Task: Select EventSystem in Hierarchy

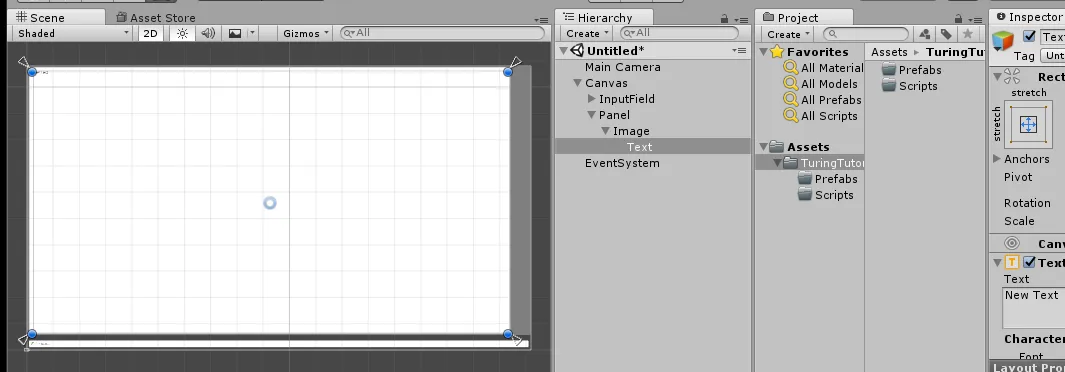Action: tap(622, 163)
